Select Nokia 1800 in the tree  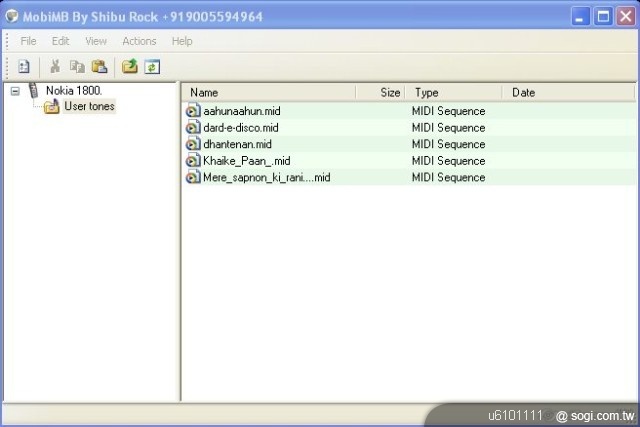[74, 91]
